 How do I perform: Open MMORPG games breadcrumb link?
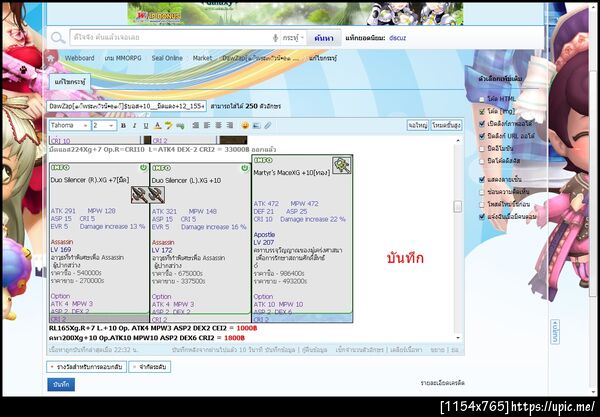coord(123,58)
